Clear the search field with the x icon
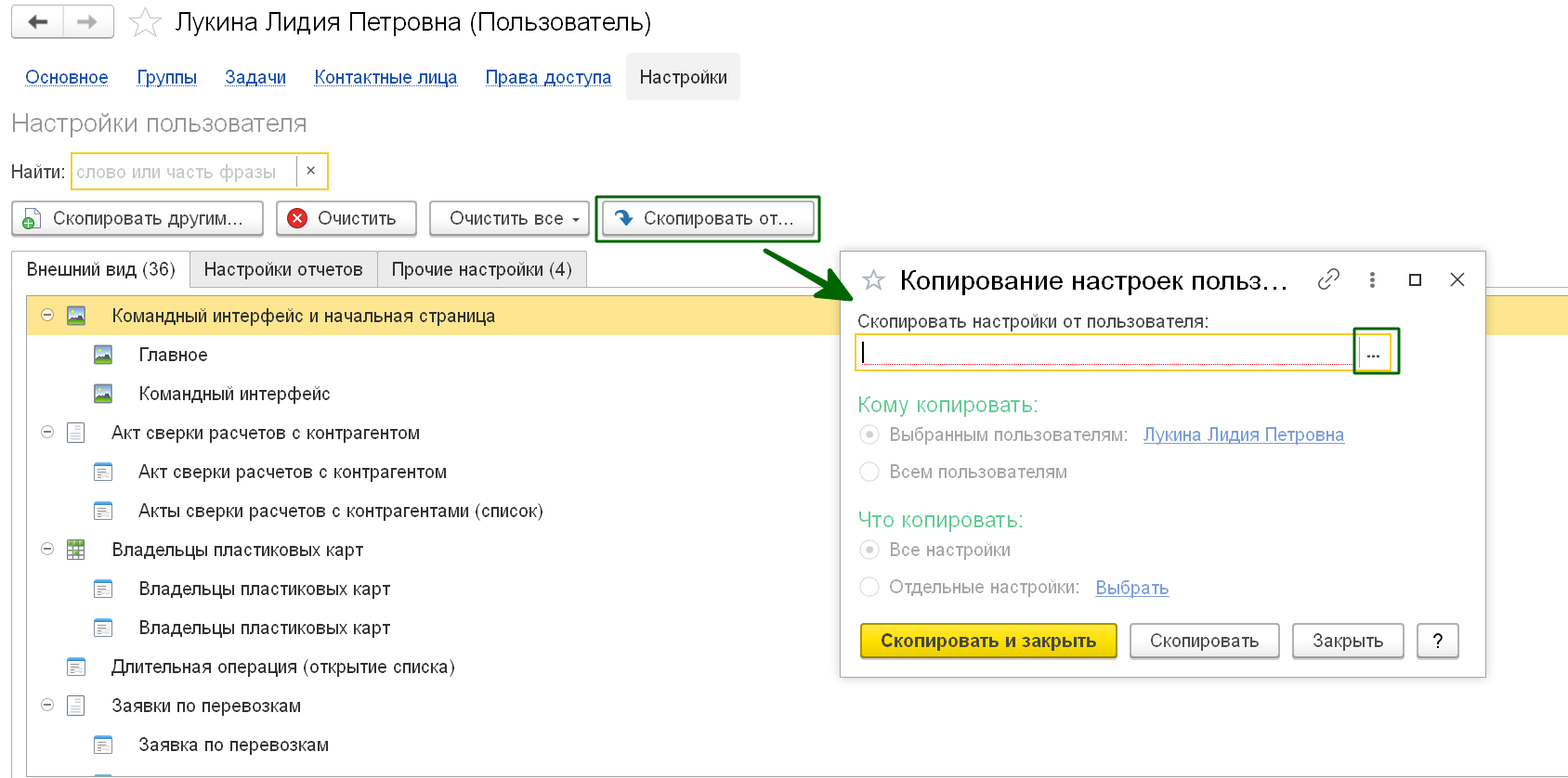The width and height of the screenshot is (1568, 778). [311, 171]
